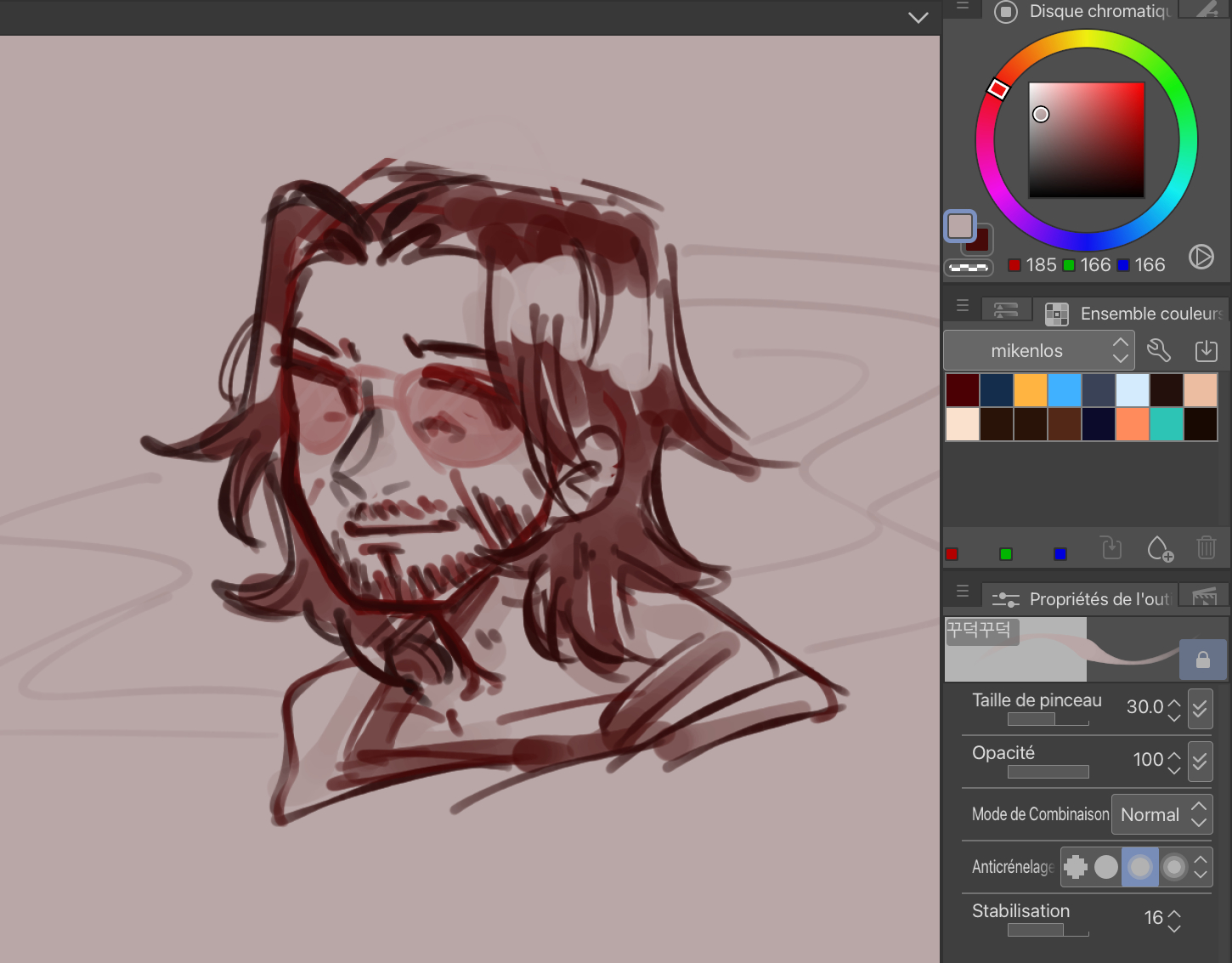Open the color wheel panel hamburger menu

[x=963, y=7]
